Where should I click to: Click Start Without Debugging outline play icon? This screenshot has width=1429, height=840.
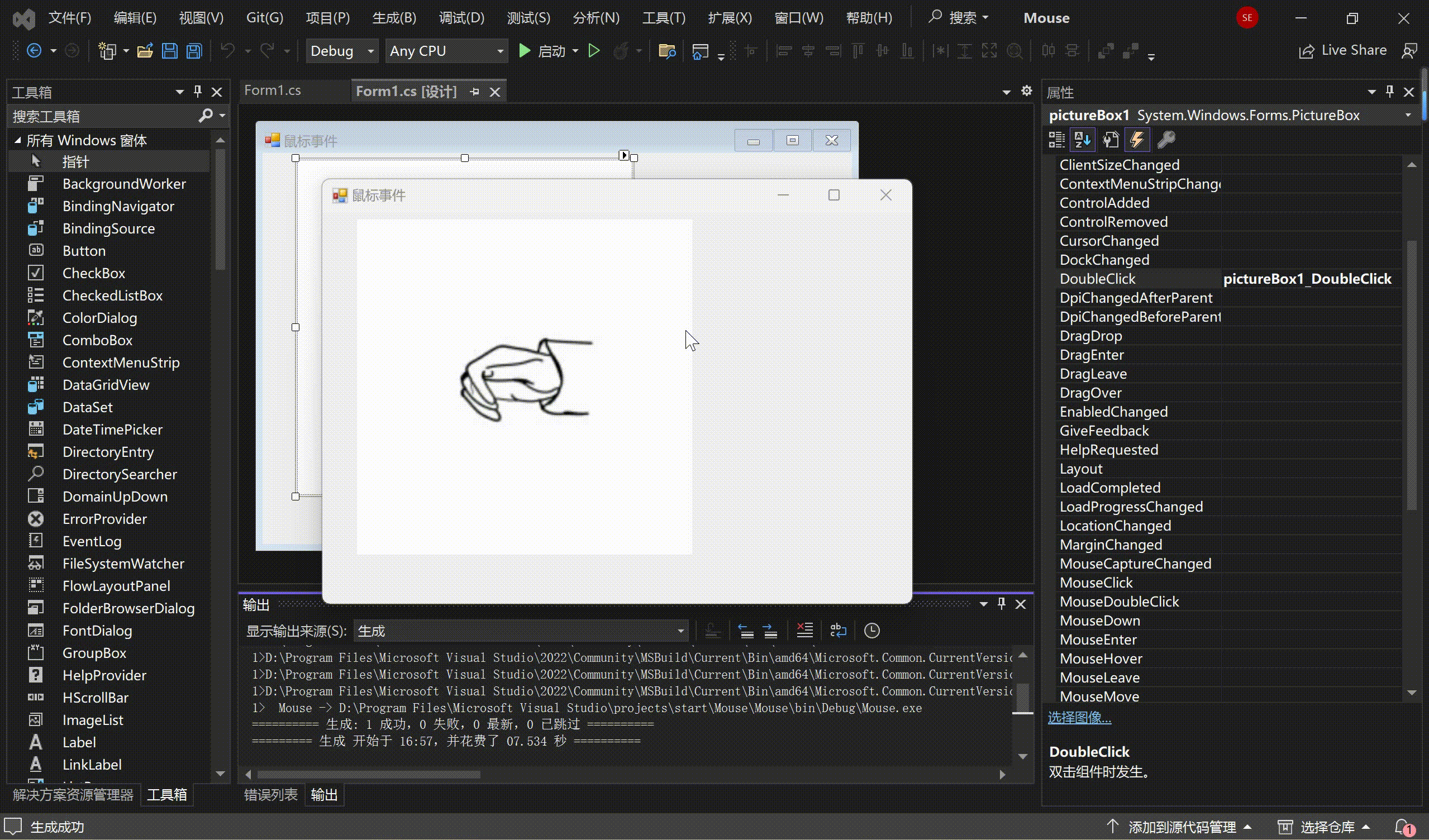click(593, 51)
